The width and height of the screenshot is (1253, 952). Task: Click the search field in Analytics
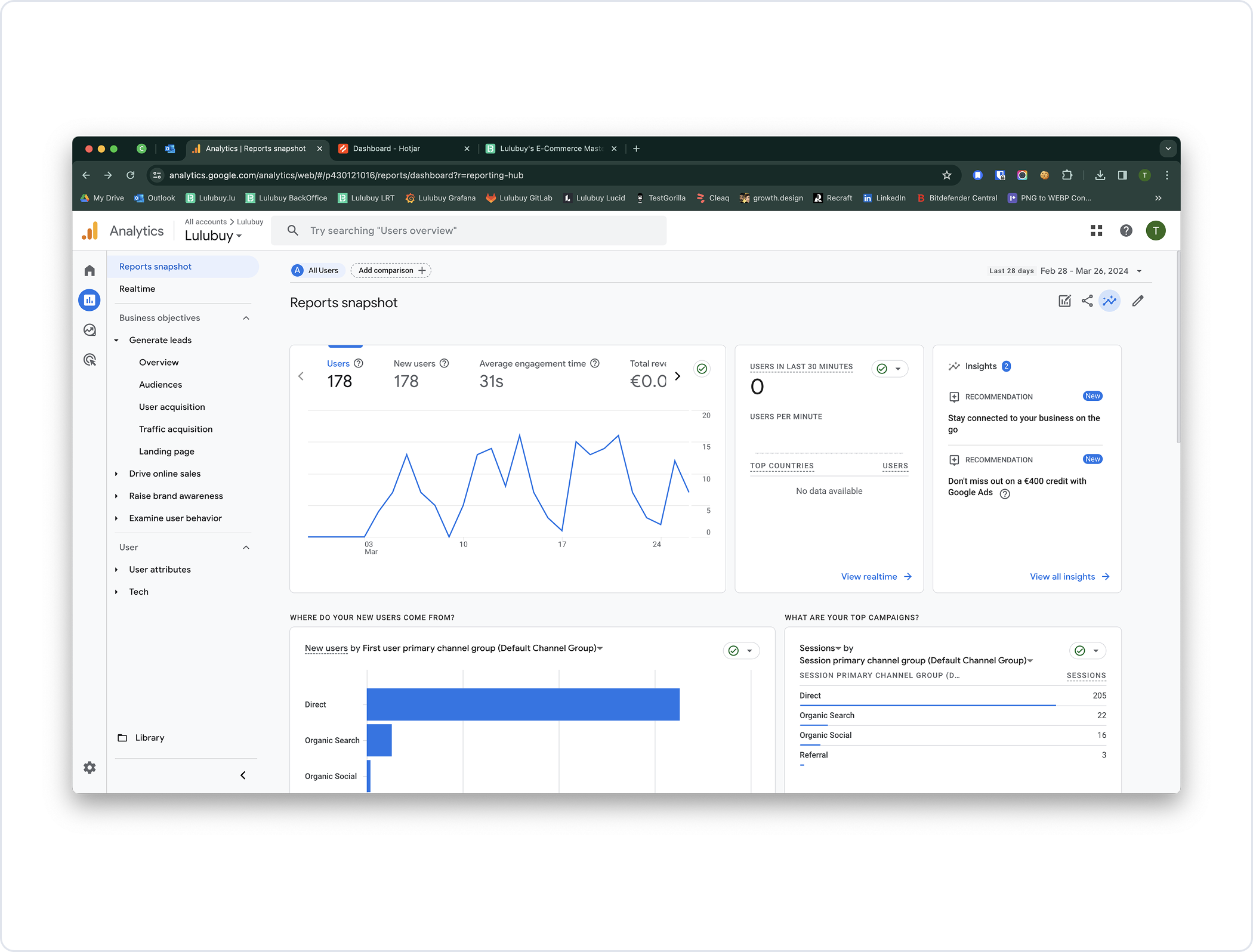pyautogui.click(x=468, y=231)
